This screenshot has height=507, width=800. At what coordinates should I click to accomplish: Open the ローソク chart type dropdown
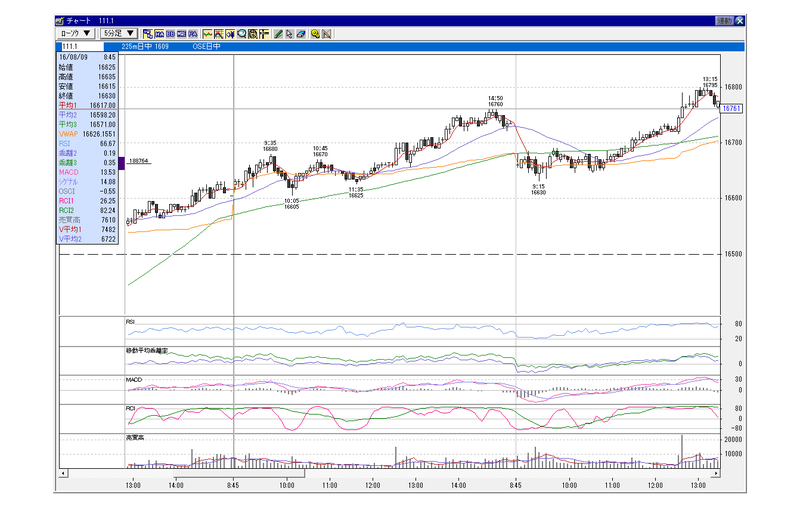click(75, 33)
